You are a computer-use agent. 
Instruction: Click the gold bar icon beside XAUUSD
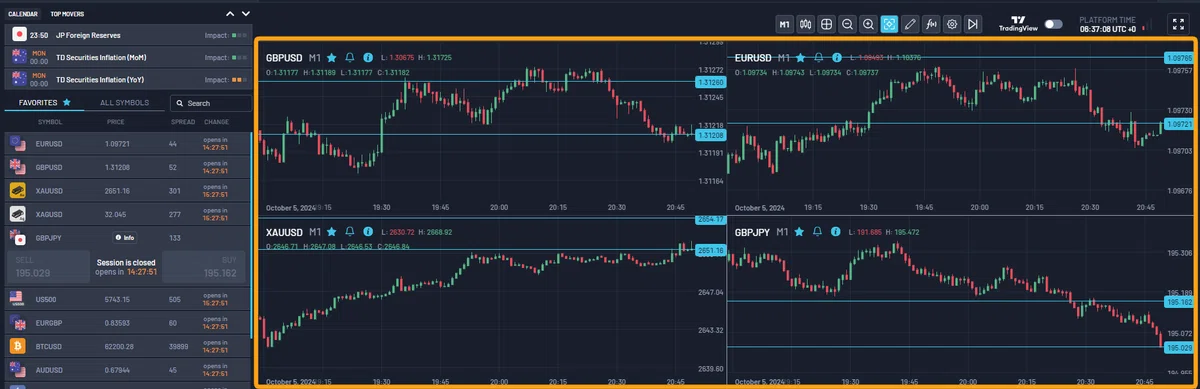[x=17, y=190]
